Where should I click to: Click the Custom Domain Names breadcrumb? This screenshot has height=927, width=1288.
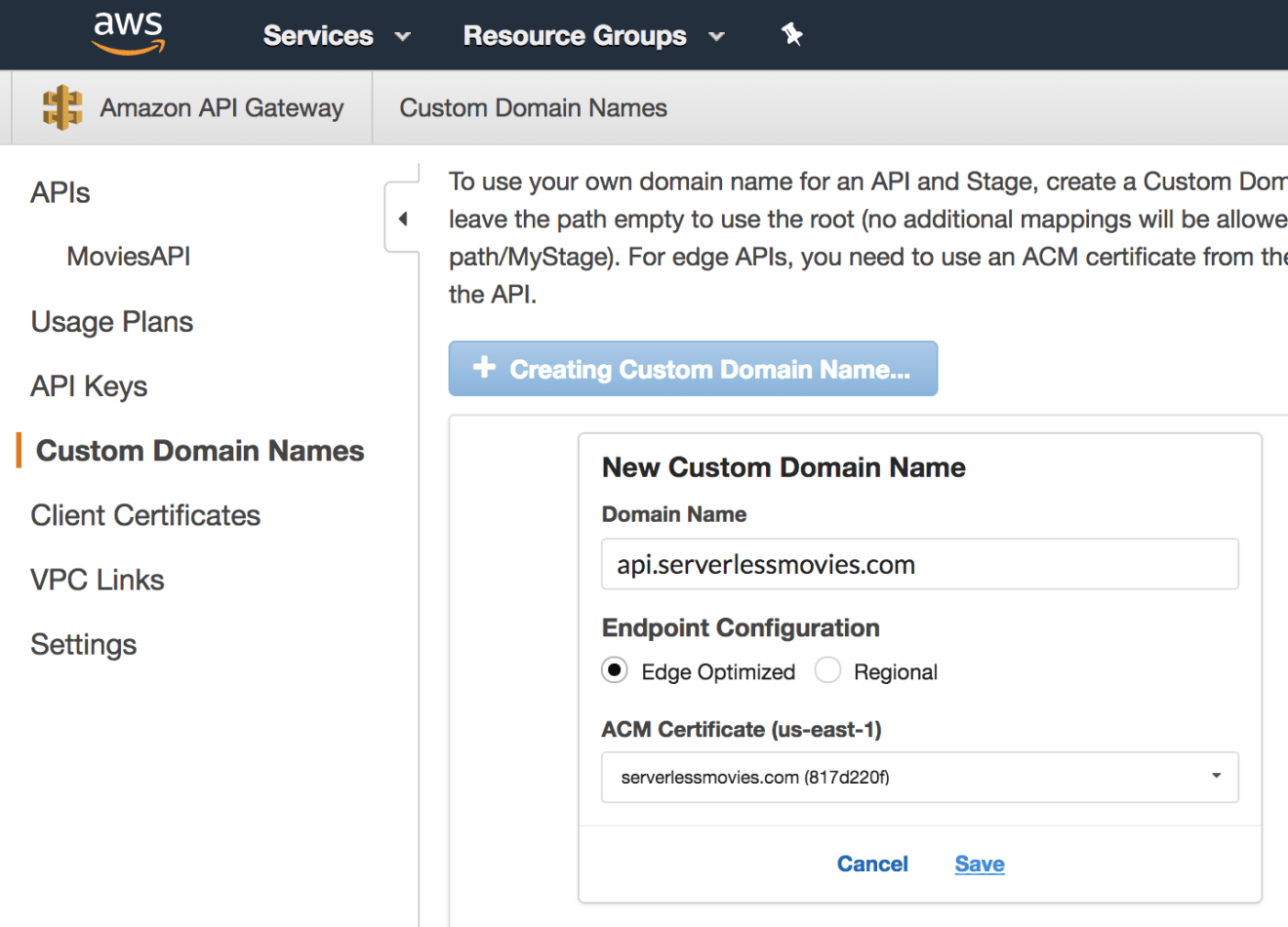(534, 107)
